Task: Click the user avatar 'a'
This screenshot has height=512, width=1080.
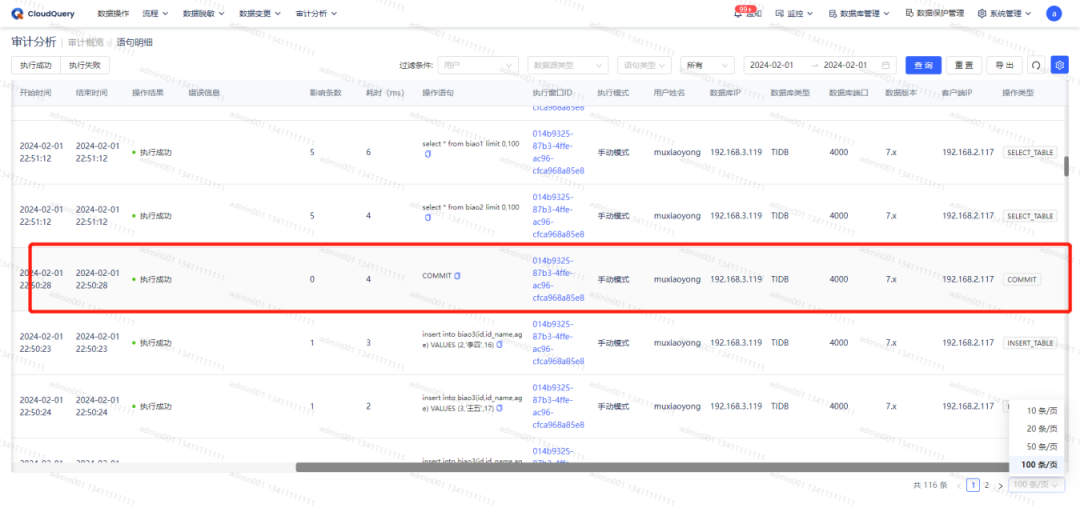Action: pyautogui.click(x=1054, y=13)
